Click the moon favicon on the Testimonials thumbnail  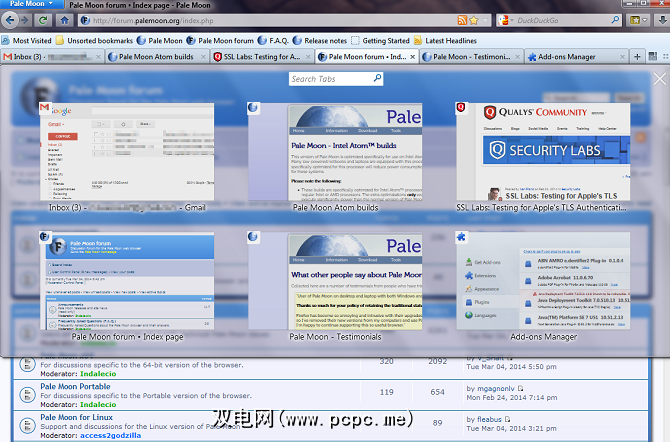click(253, 237)
